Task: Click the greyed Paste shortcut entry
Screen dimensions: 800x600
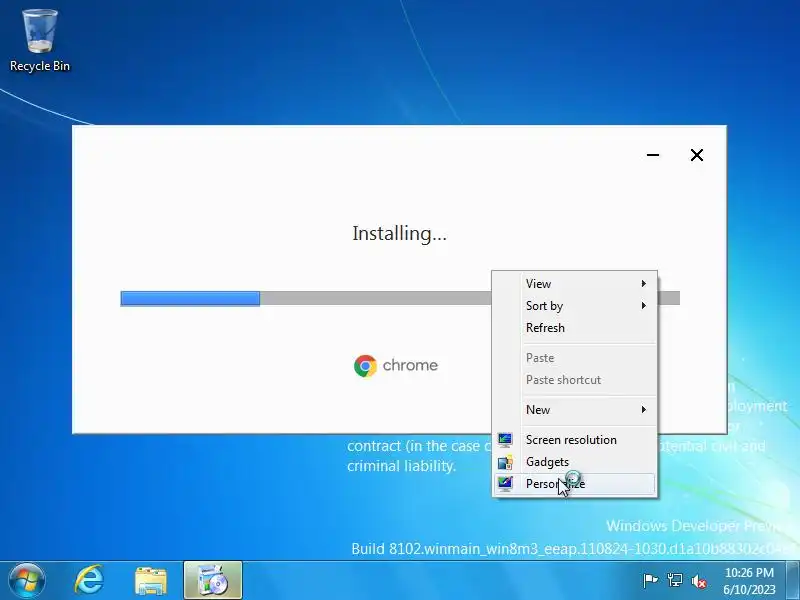Action: [x=574, y=380]
